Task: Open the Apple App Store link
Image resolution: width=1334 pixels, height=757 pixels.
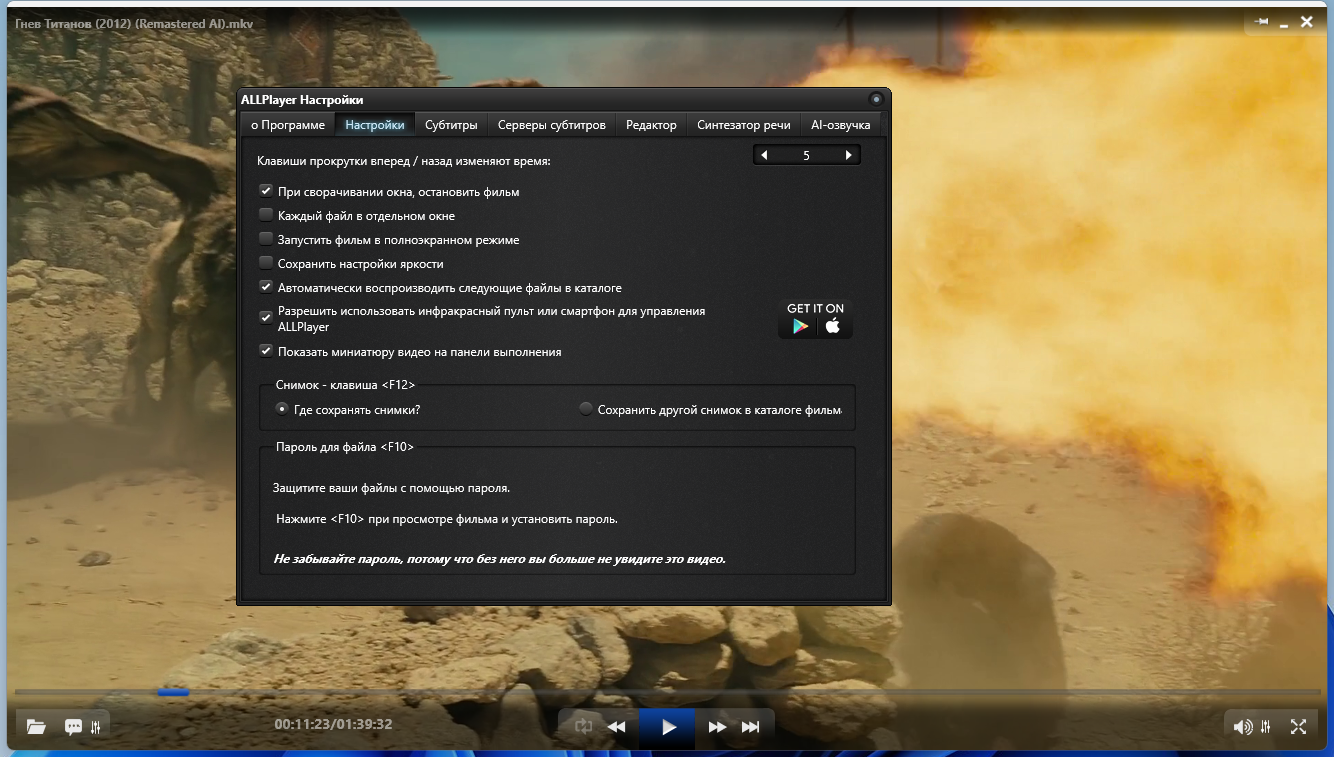Action: click(x=832, y=326)
